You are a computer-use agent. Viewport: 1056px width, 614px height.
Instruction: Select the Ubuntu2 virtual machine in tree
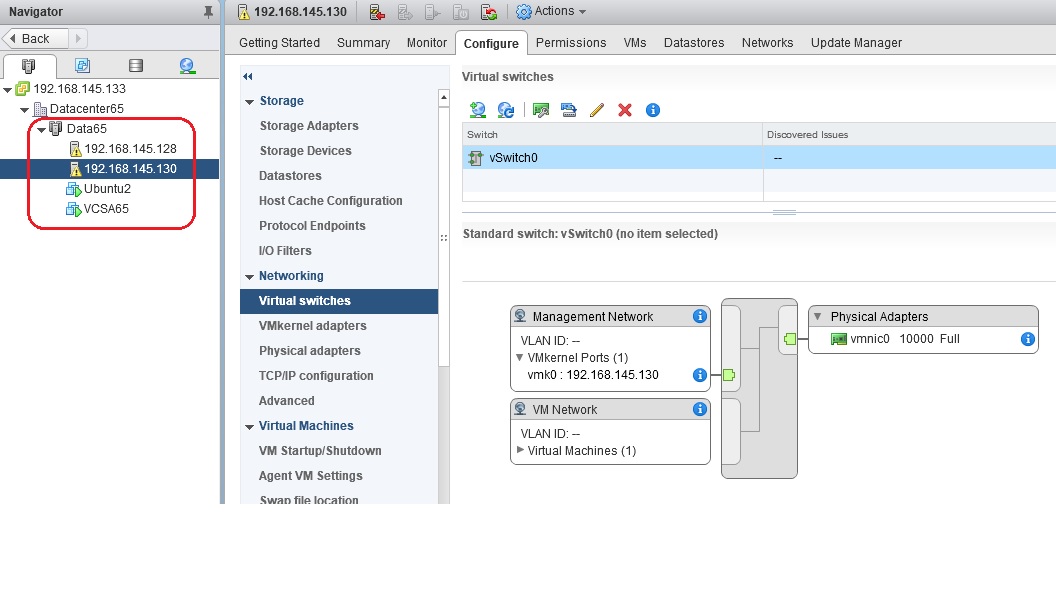(x=107, y=189)
